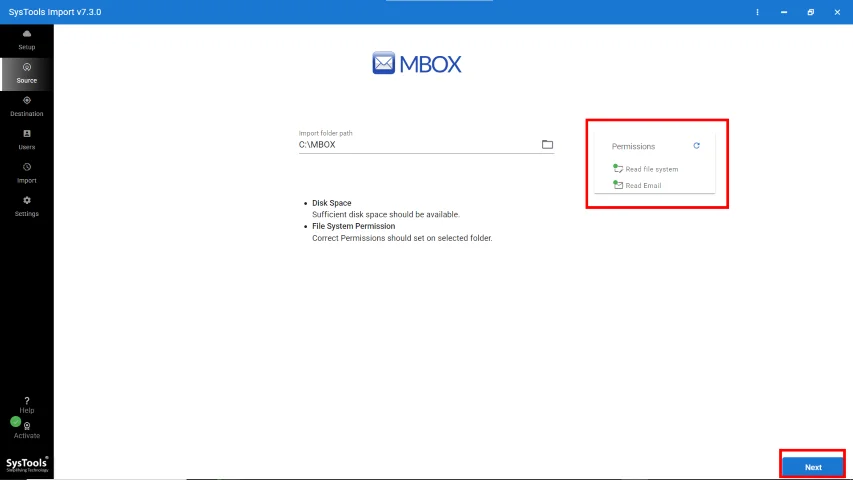The image size is (853, 480).
Task: Open the Setup step in sidebar
Action: pyautogui.click(x=27, y=40)
